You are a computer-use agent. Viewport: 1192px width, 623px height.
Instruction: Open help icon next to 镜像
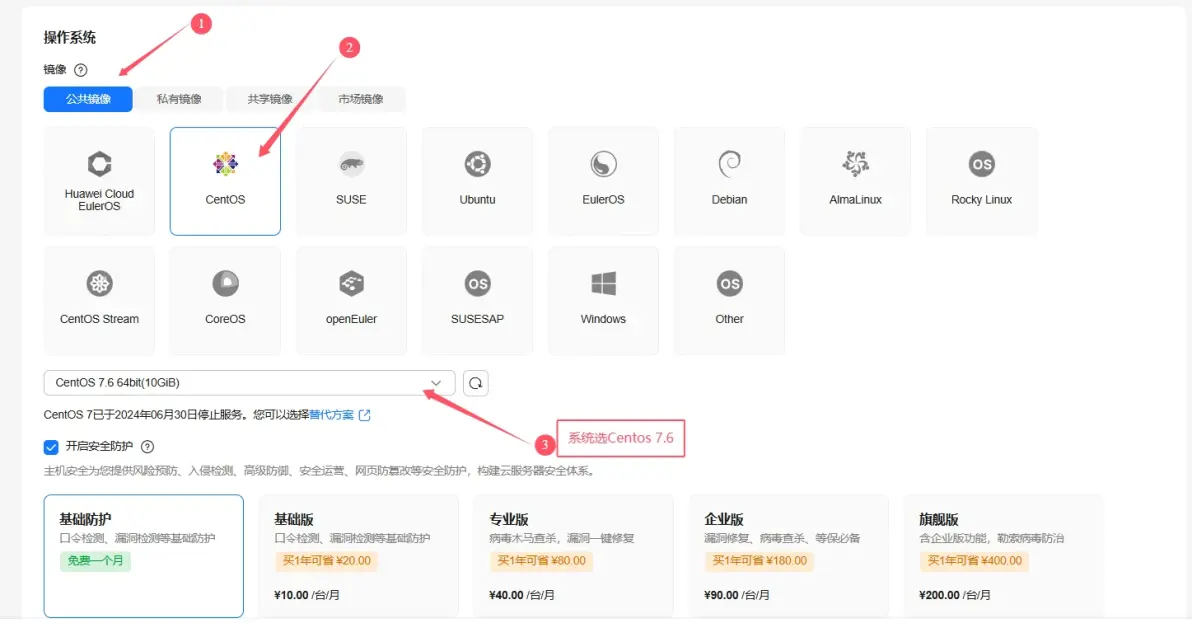pyautogui.click(x=81, y=70)
